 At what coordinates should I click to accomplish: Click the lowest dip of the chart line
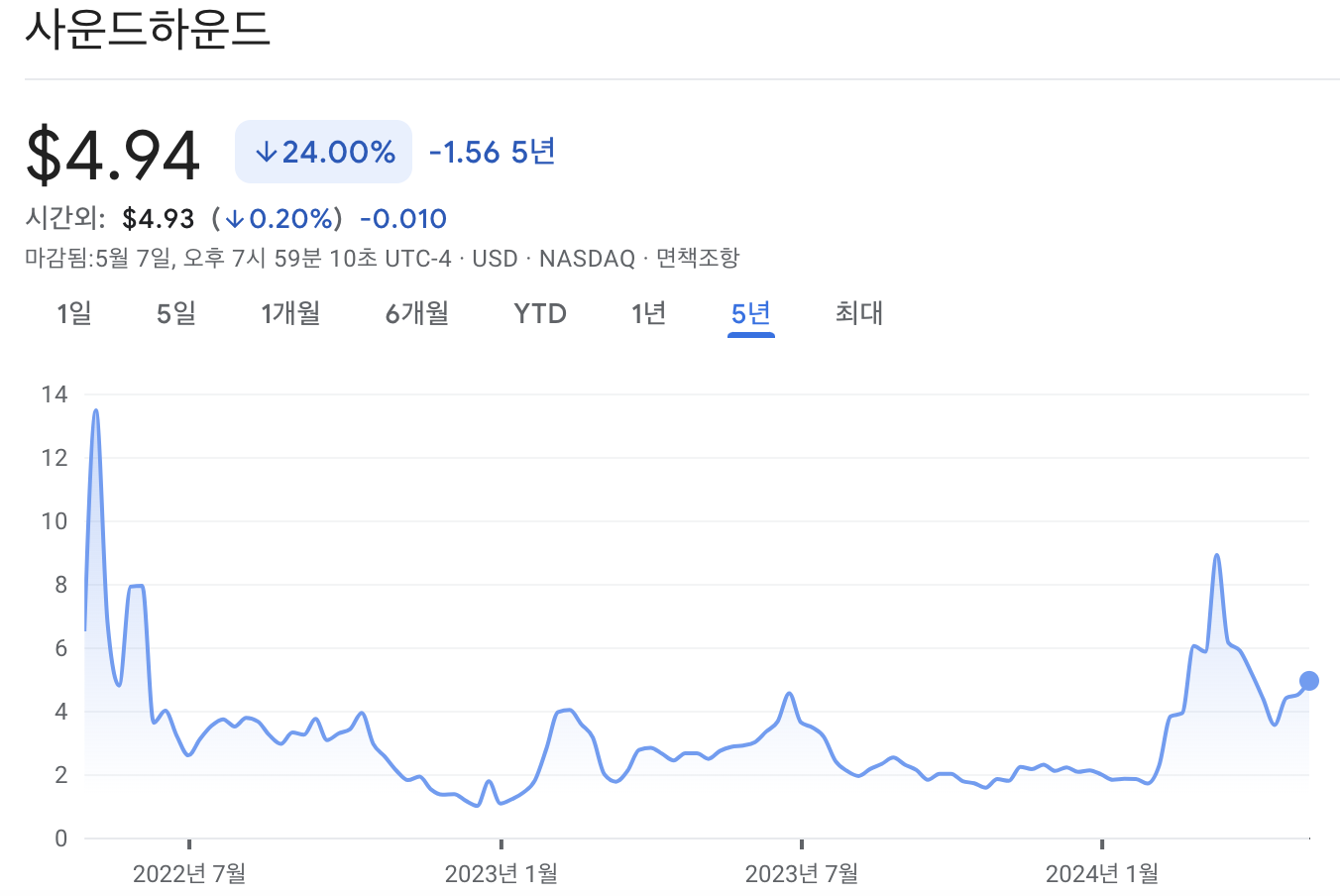[x=475, y=806]
